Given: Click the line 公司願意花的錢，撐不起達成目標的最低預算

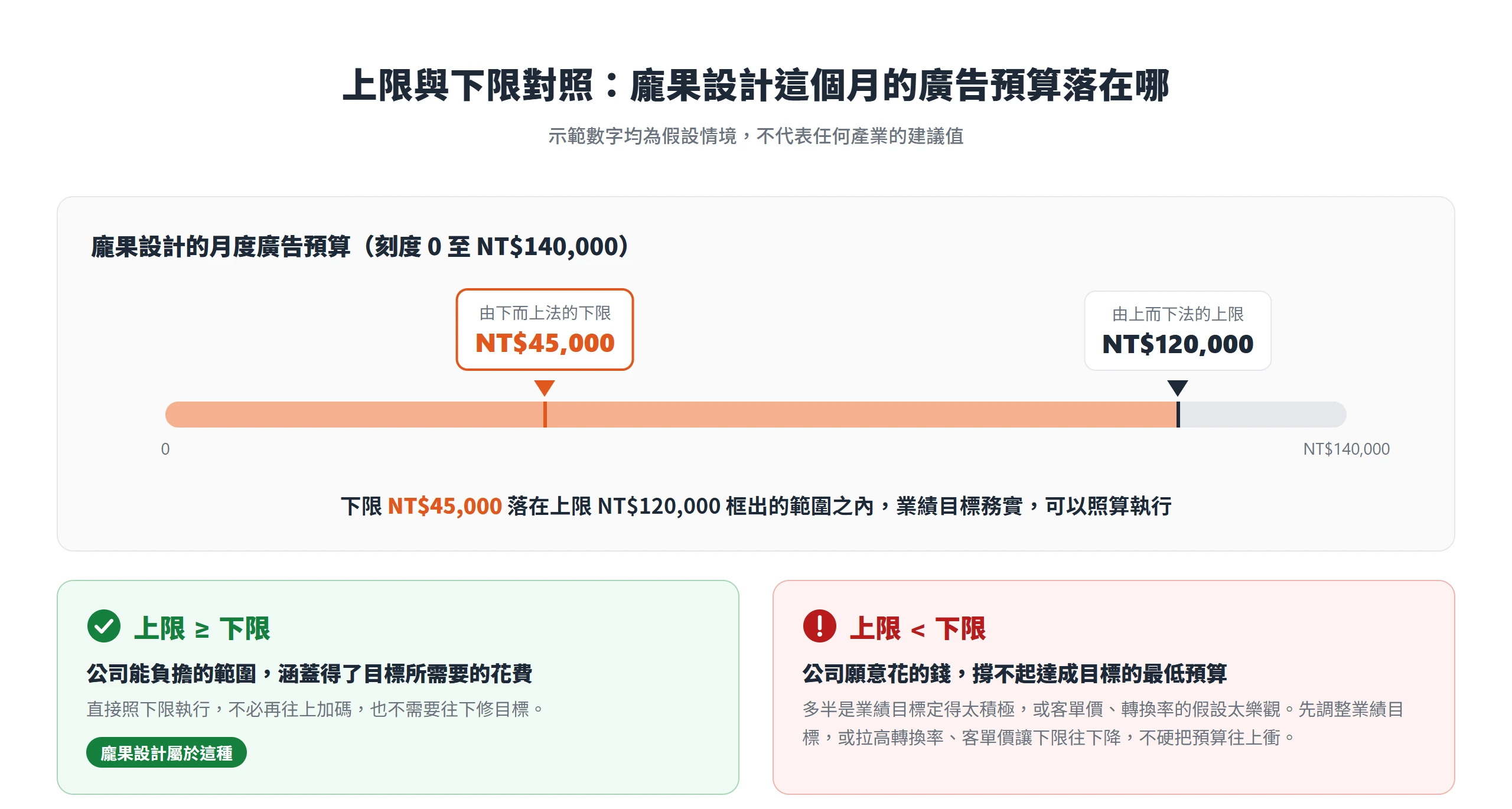Looking at the screenshot, I should (x=1015, y=674).
